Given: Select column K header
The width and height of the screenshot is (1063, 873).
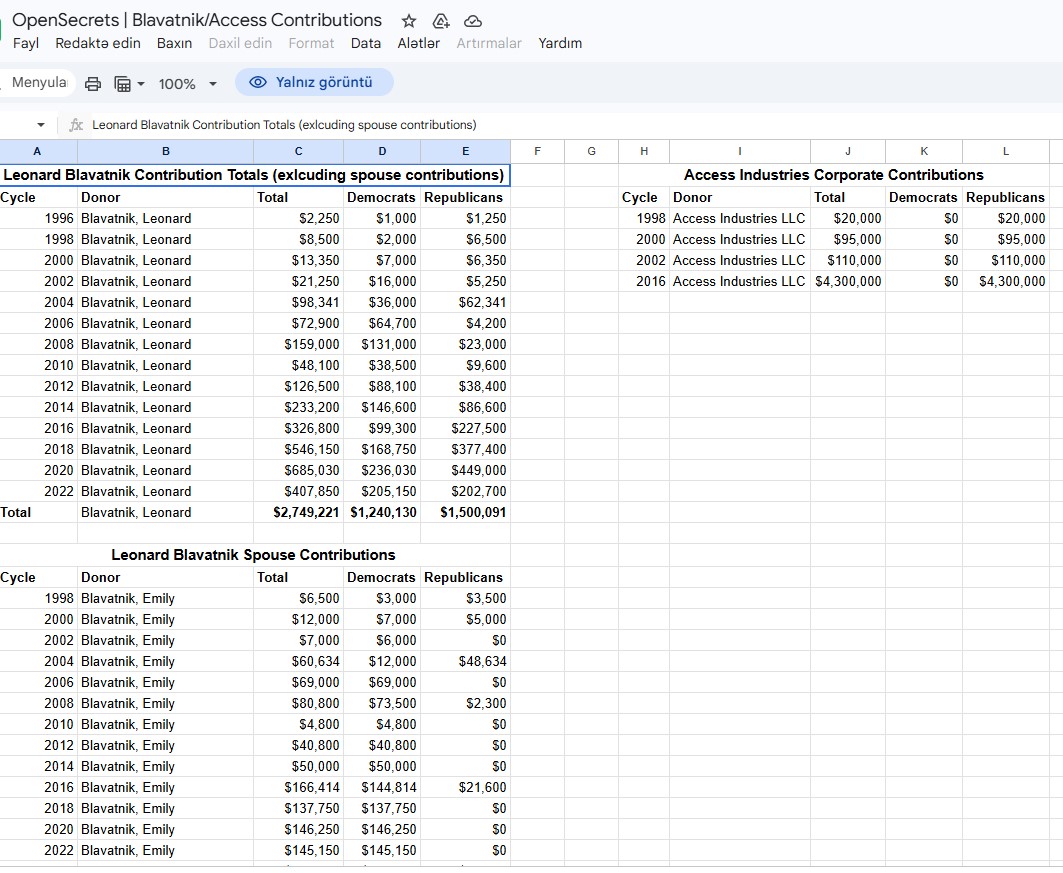Looking at the screenshot, I should pos(923,151).
